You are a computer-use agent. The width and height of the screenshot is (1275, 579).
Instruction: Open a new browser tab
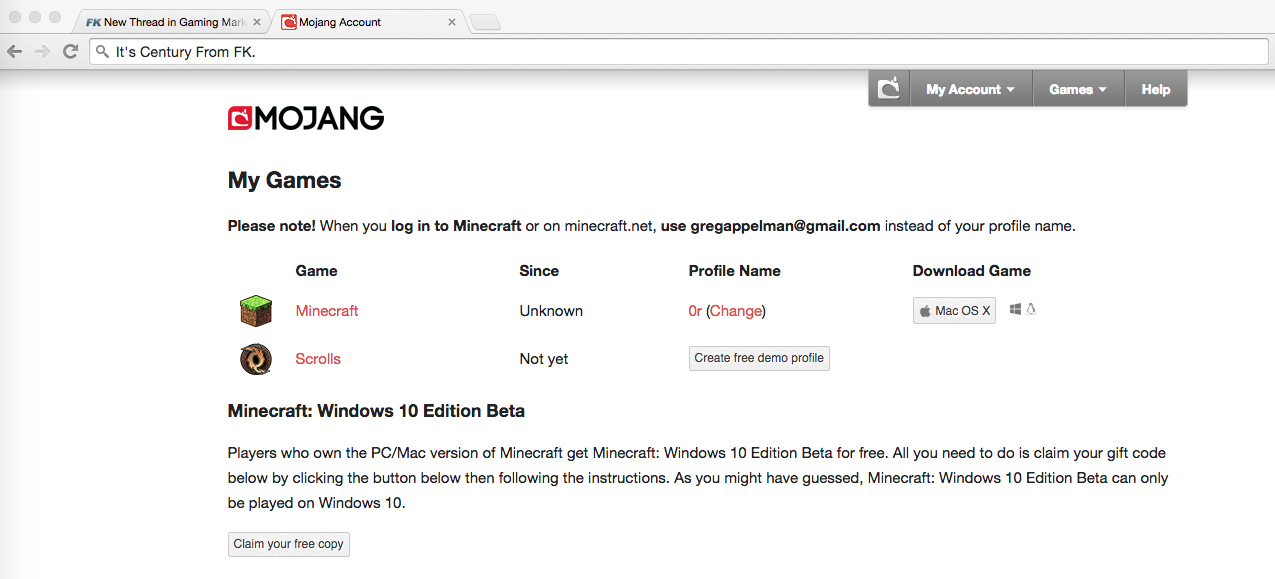pyautogui.click(x=485, y=23)
